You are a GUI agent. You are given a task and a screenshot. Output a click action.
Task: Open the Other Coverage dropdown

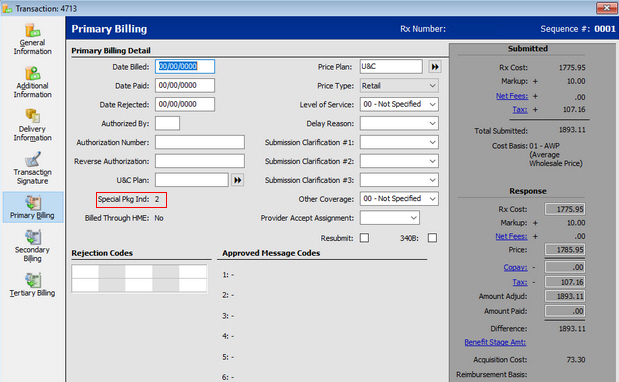(x=399, y=198)
